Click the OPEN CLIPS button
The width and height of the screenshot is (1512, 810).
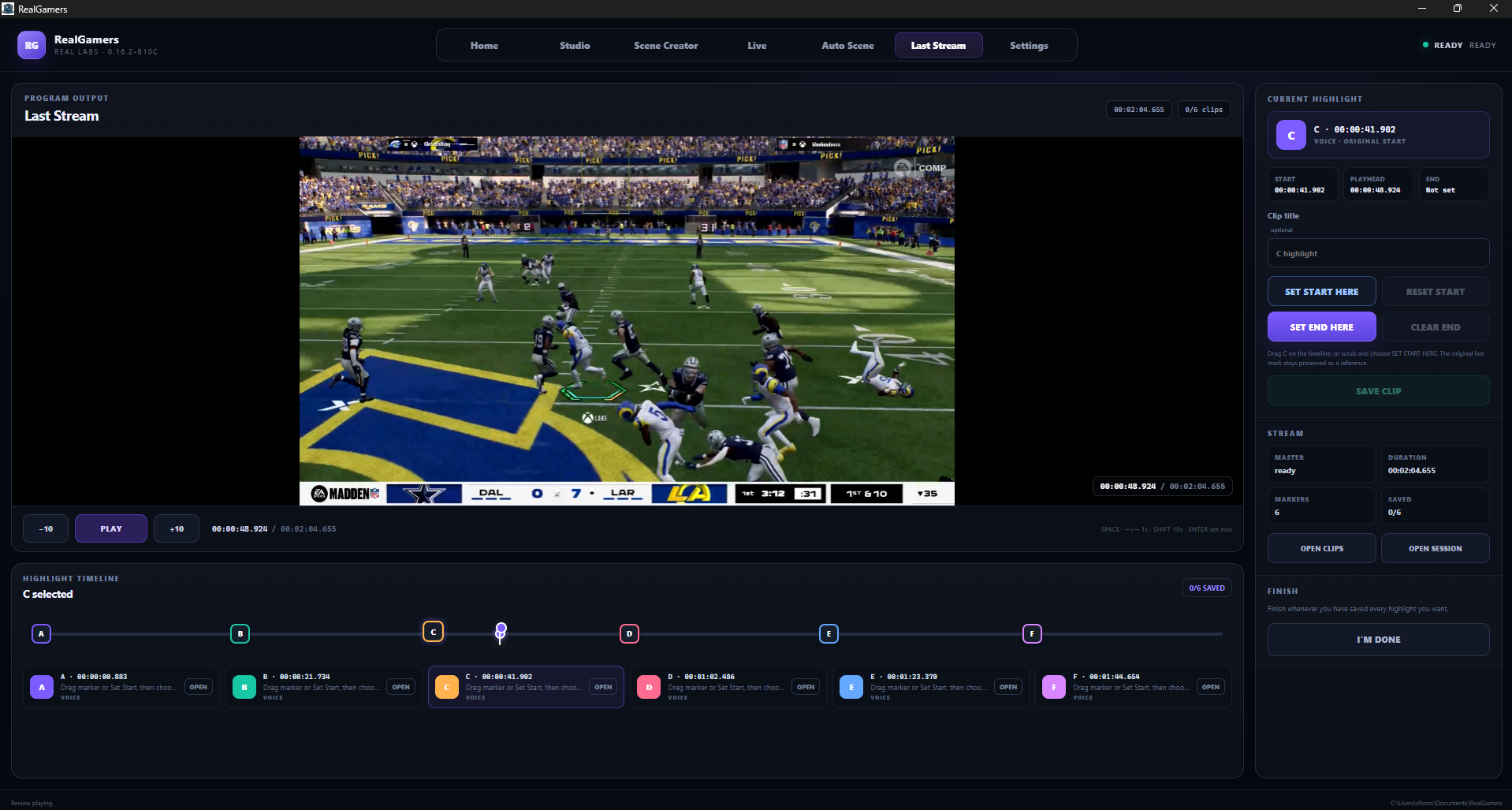point(1322,548)
